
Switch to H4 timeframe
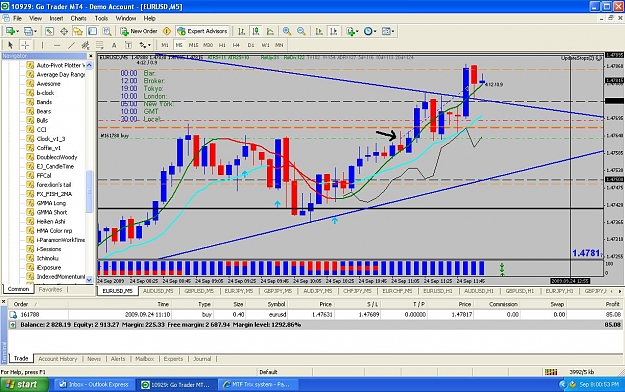point(236,45)
